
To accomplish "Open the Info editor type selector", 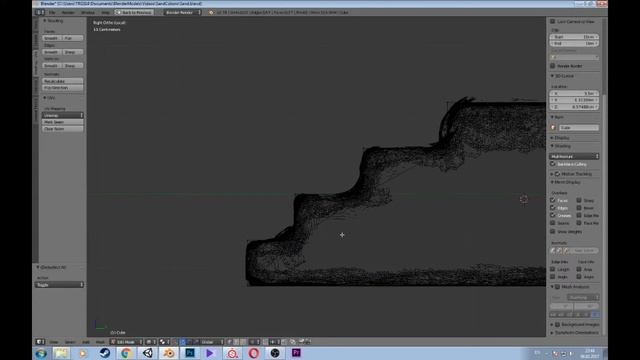I will [x=40, y=13].
